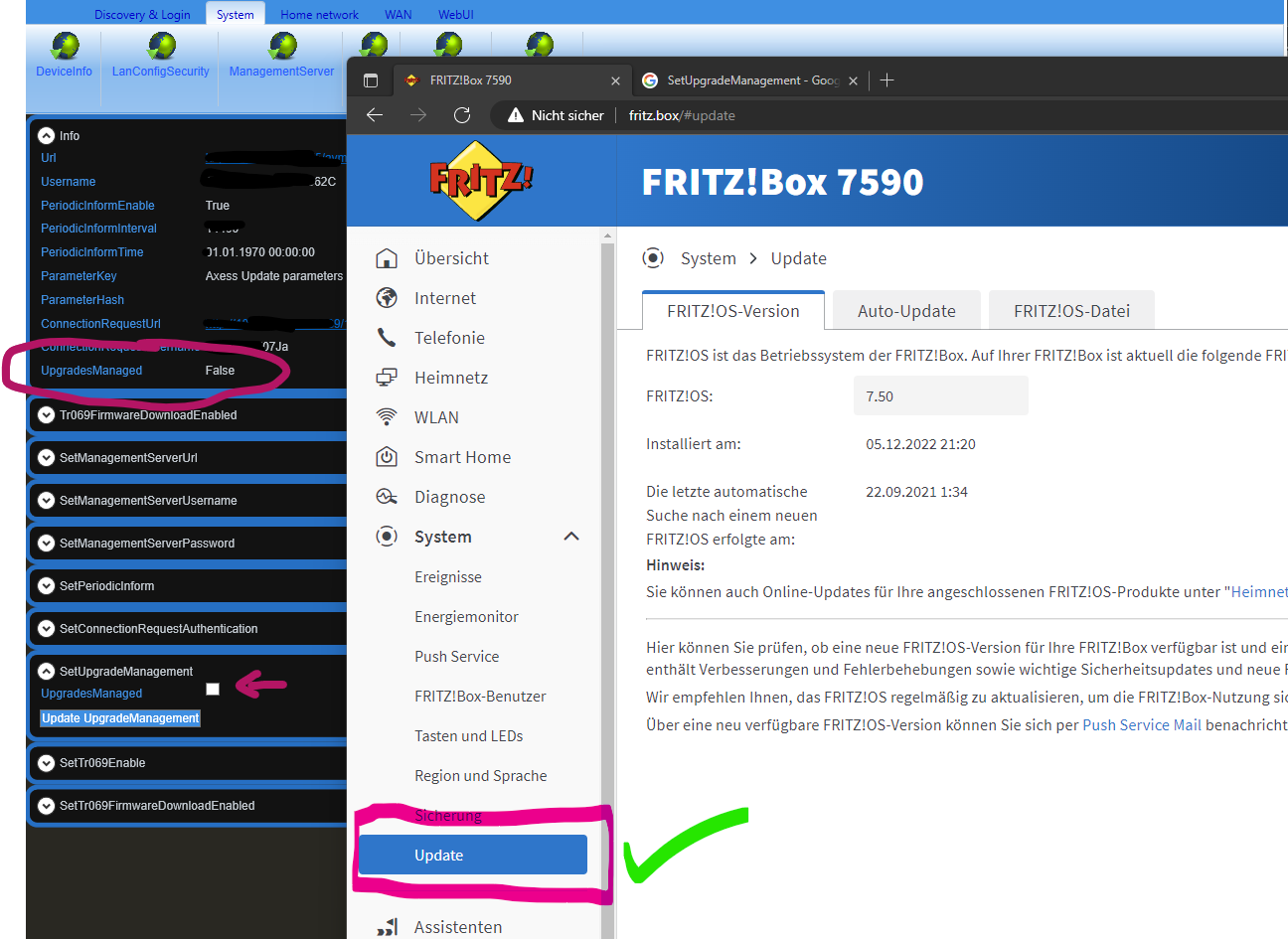Toggle the UpgradesManaged checkbox
The image size is (1288, 939).
[x=213, y=689]
